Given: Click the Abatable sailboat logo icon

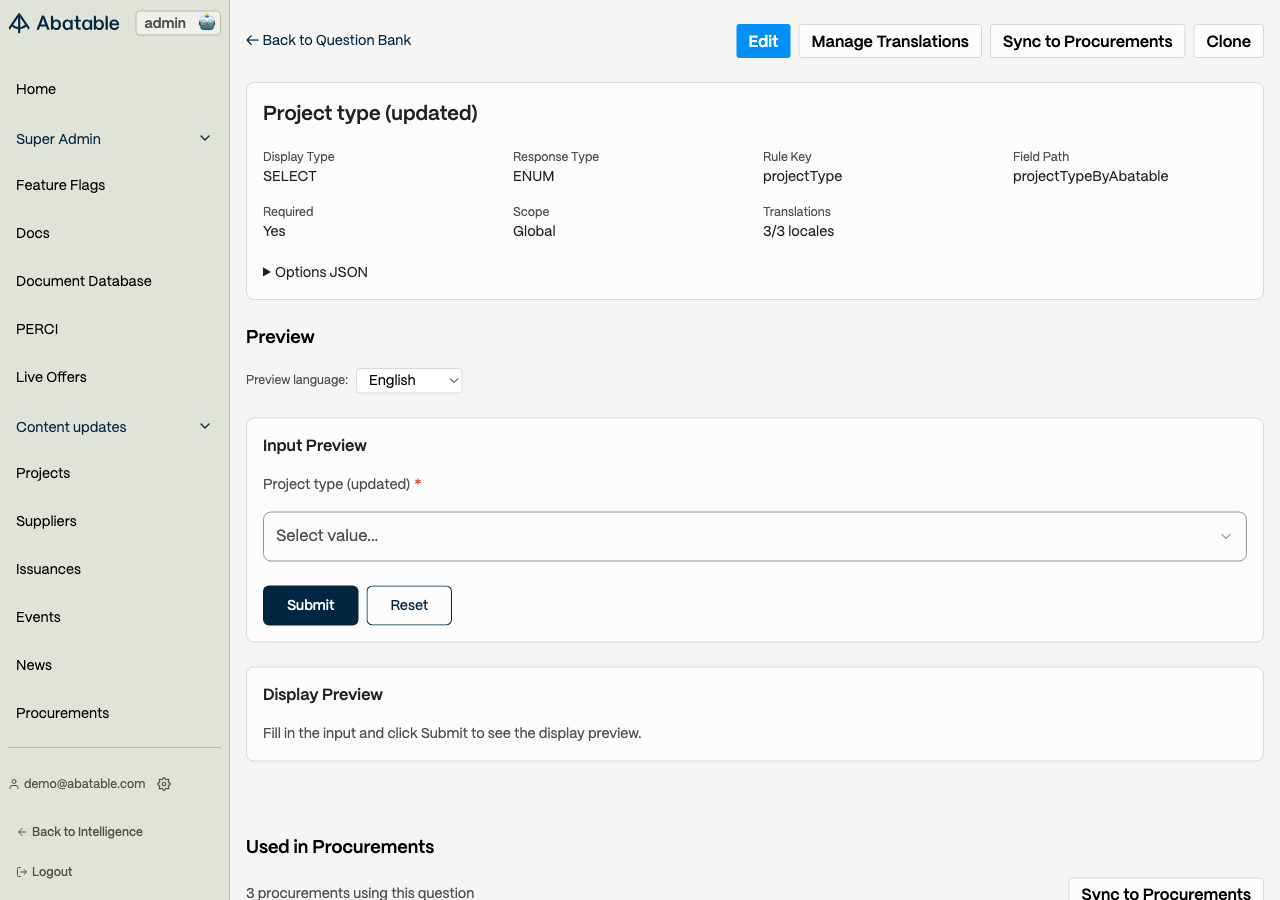Looking at the screenshot, I should [x=19, y=23].
